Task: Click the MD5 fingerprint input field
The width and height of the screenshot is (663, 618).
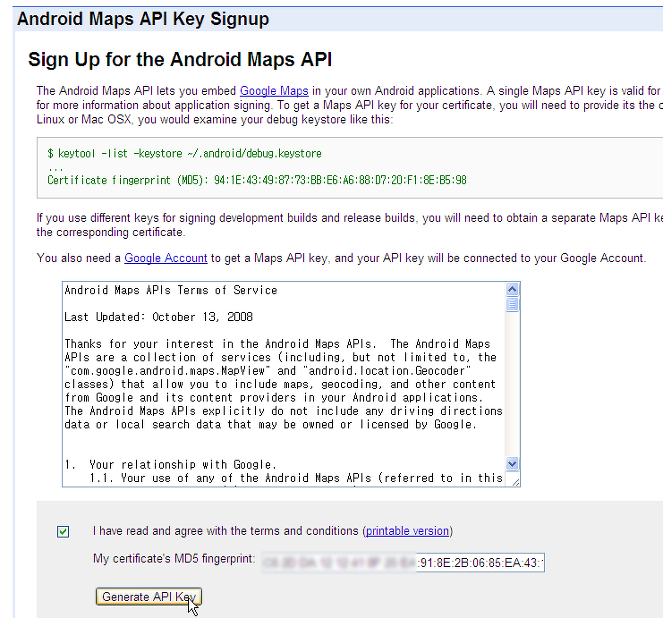Action: coord(402,563)
